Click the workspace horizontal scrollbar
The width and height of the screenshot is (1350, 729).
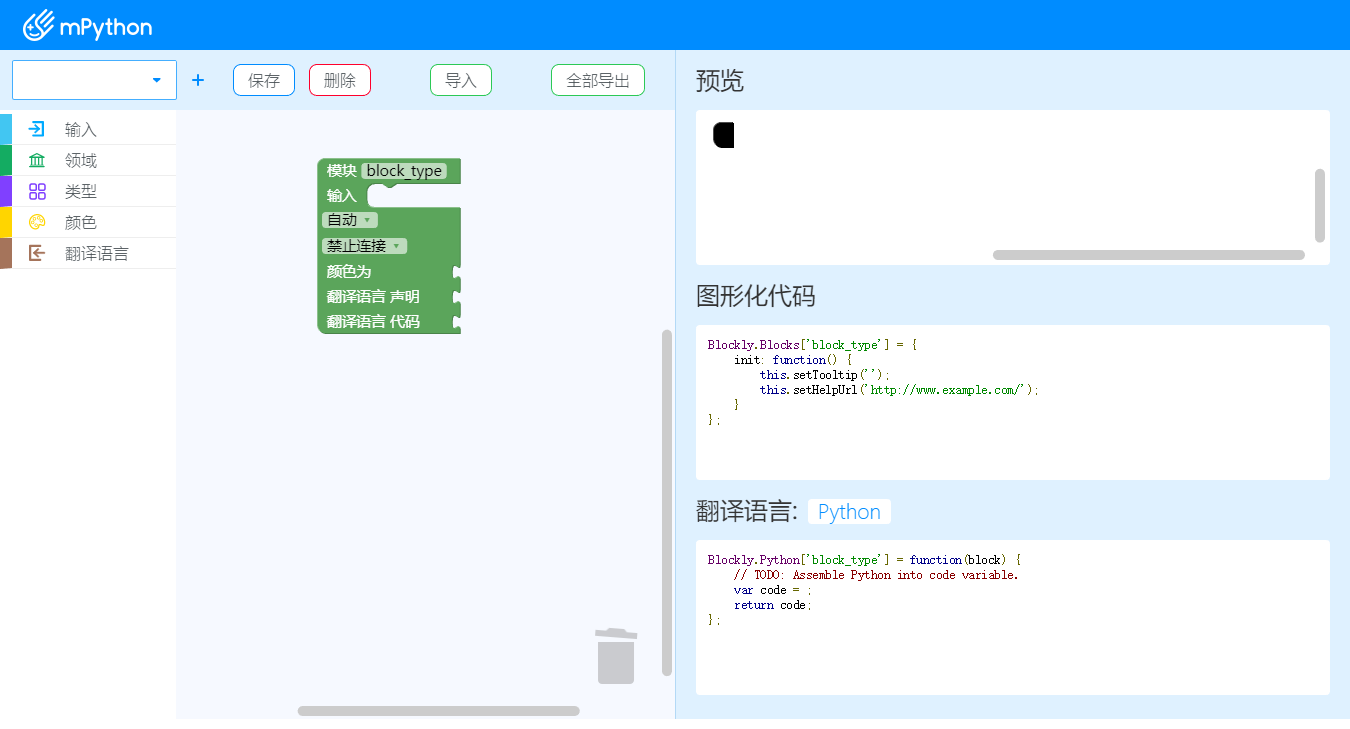coord(438,711)
